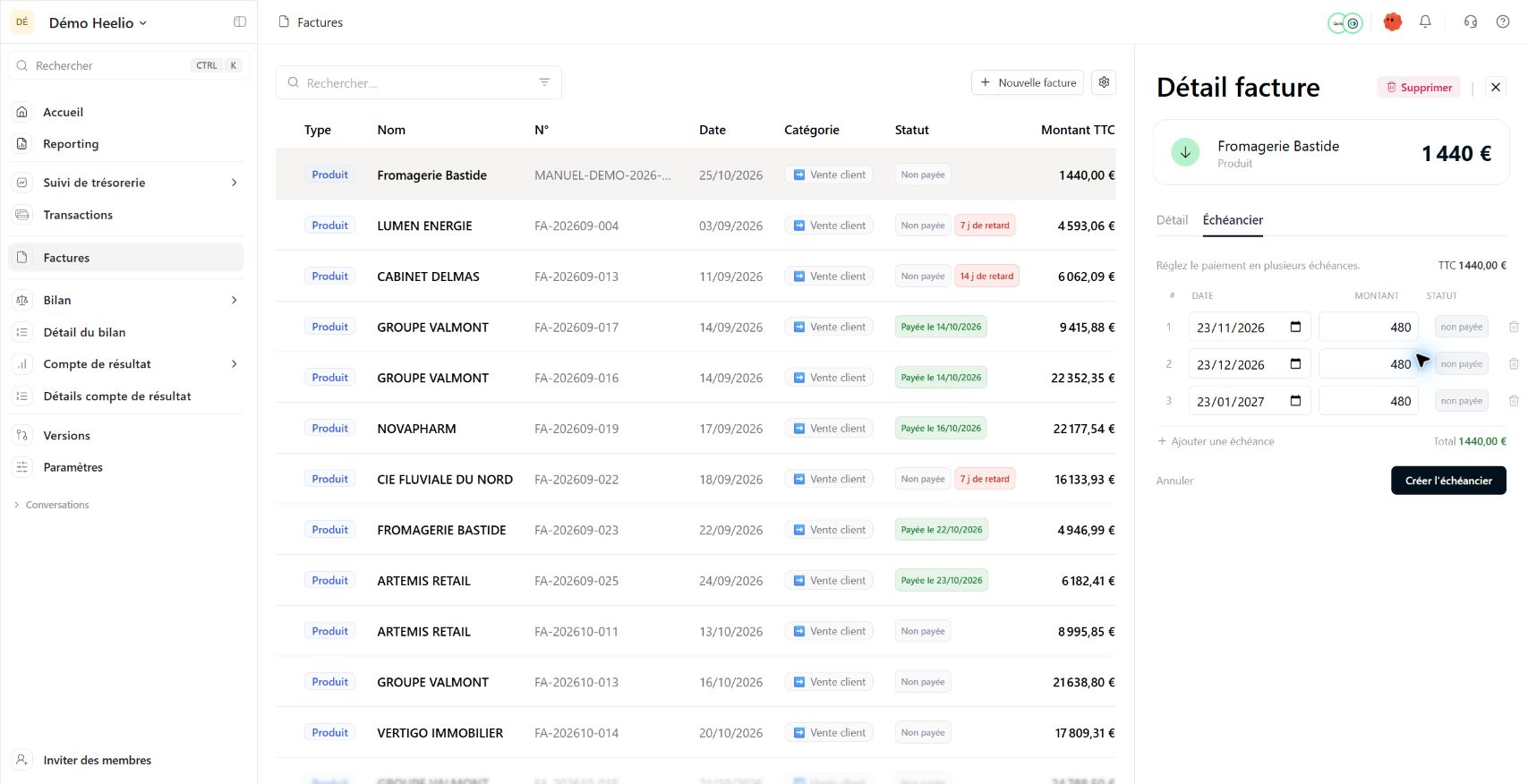This screenshot has height=784, width=1528.
Task: Click the green arrow icon beside Fromagerie Bastide
Action: [x=1185, y=152]
